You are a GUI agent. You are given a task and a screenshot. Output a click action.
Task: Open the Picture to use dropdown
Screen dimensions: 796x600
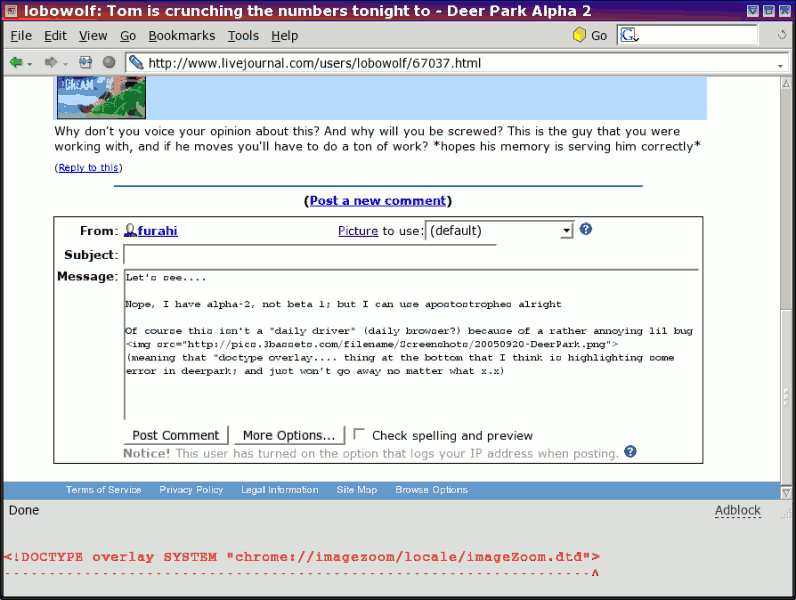click(566, 231)
